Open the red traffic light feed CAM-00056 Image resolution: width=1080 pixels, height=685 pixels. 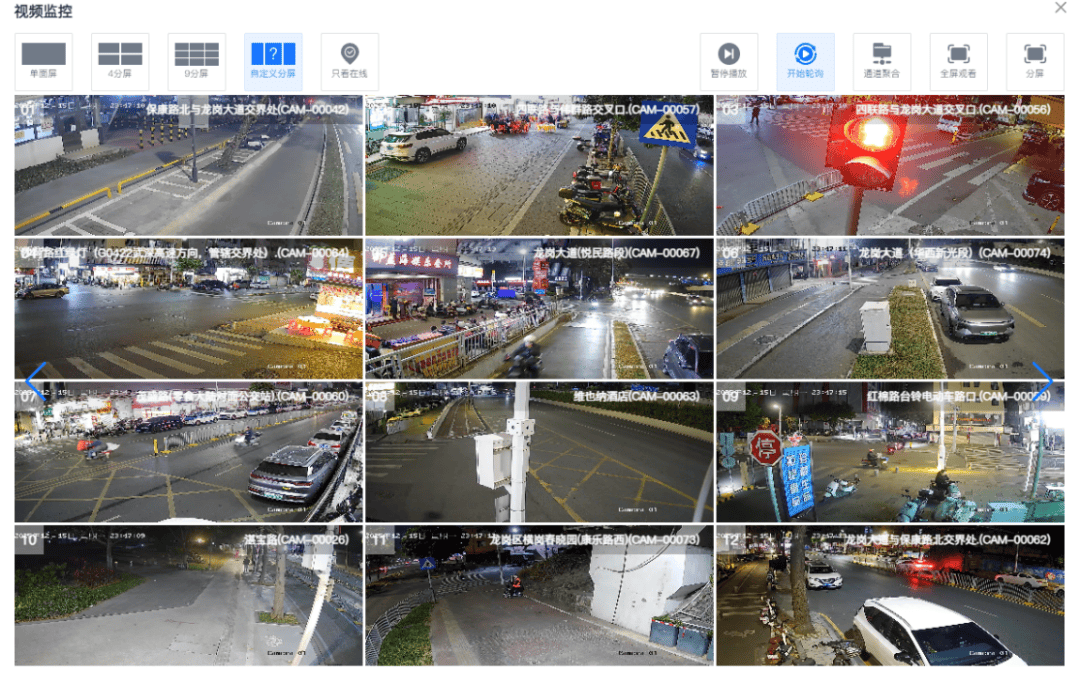pyautogui.click(x=890, y=166)
